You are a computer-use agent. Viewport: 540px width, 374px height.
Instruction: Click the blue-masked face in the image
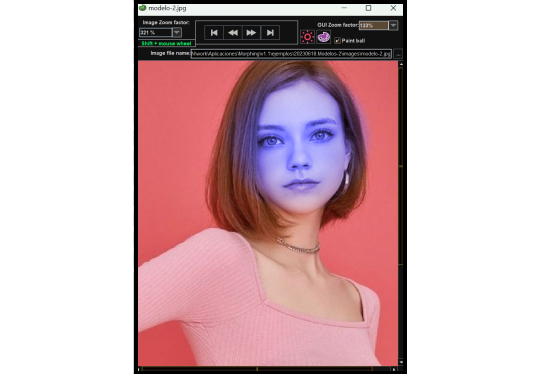coord(300,148)
